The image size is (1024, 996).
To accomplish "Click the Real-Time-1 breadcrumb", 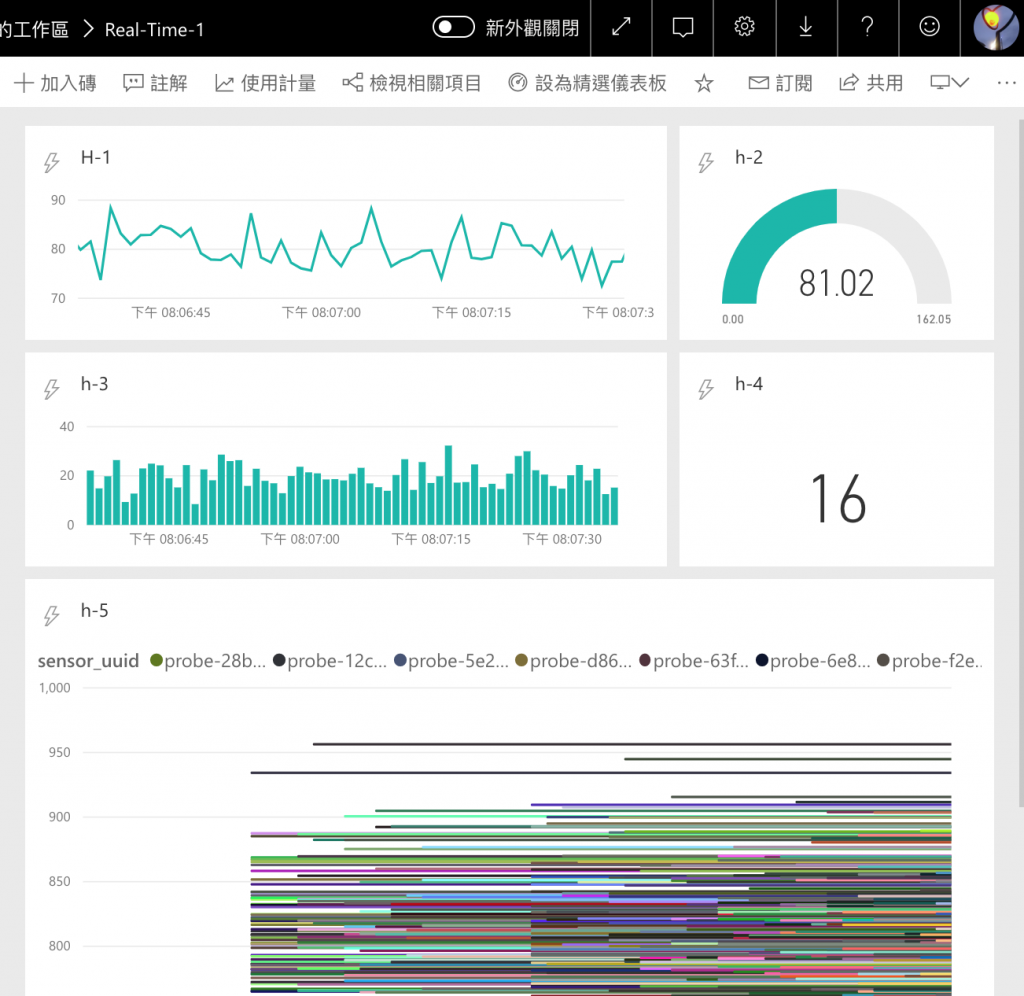I will coord(154,30).
